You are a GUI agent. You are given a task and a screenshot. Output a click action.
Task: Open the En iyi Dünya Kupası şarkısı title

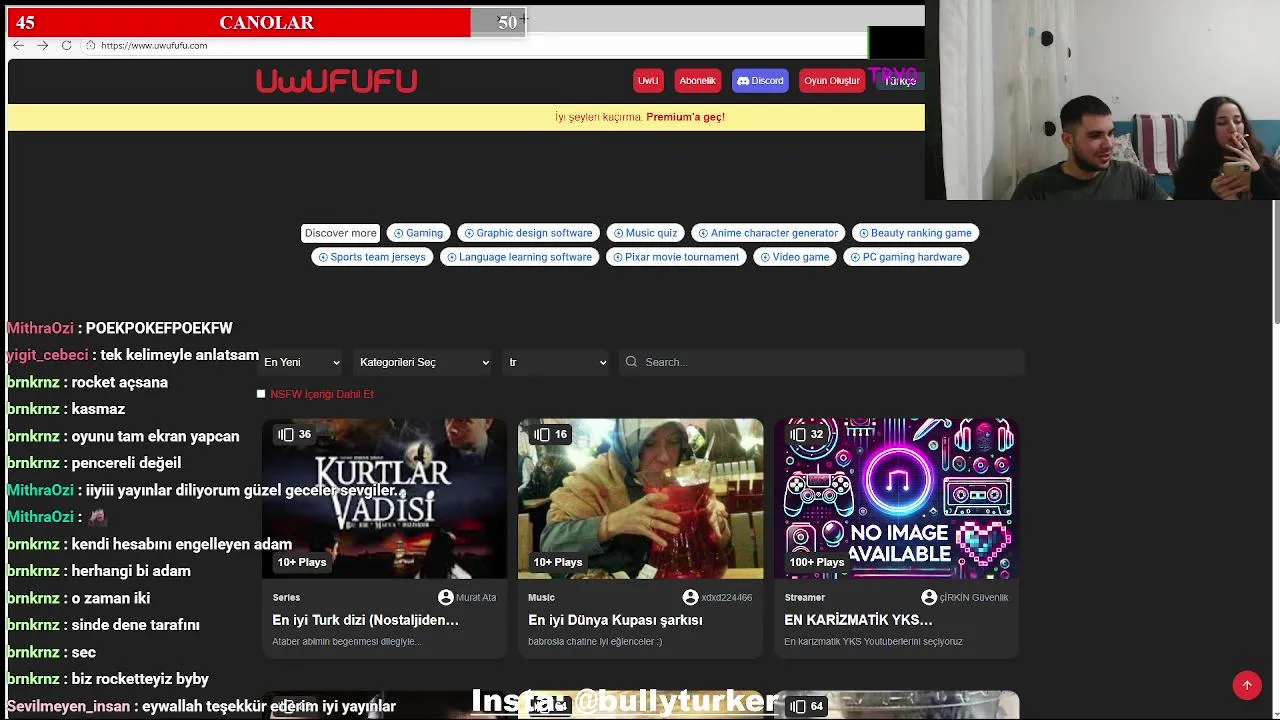click(615, 620)
